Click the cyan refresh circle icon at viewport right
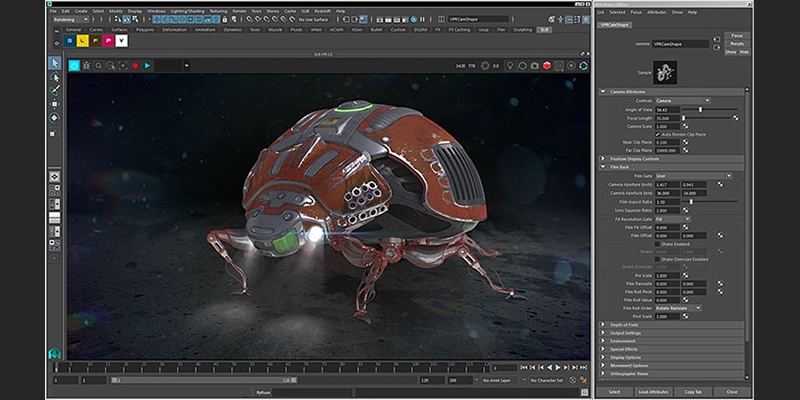The width and height of the screenshot is (800, 400). tap(583, 66)
